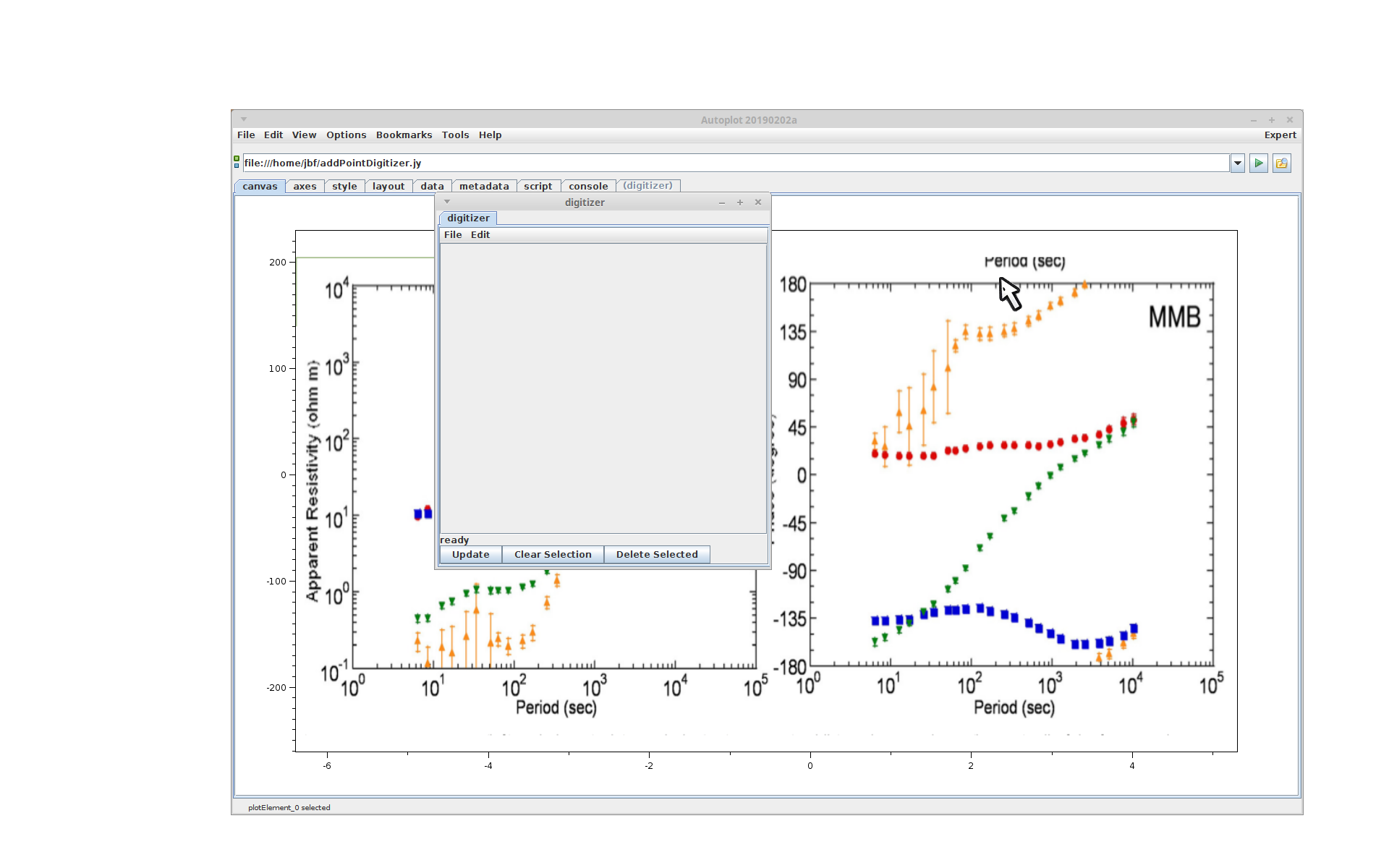Switch to the axes tab
This screenshot has width=1389, height=868.
point(305,187)
